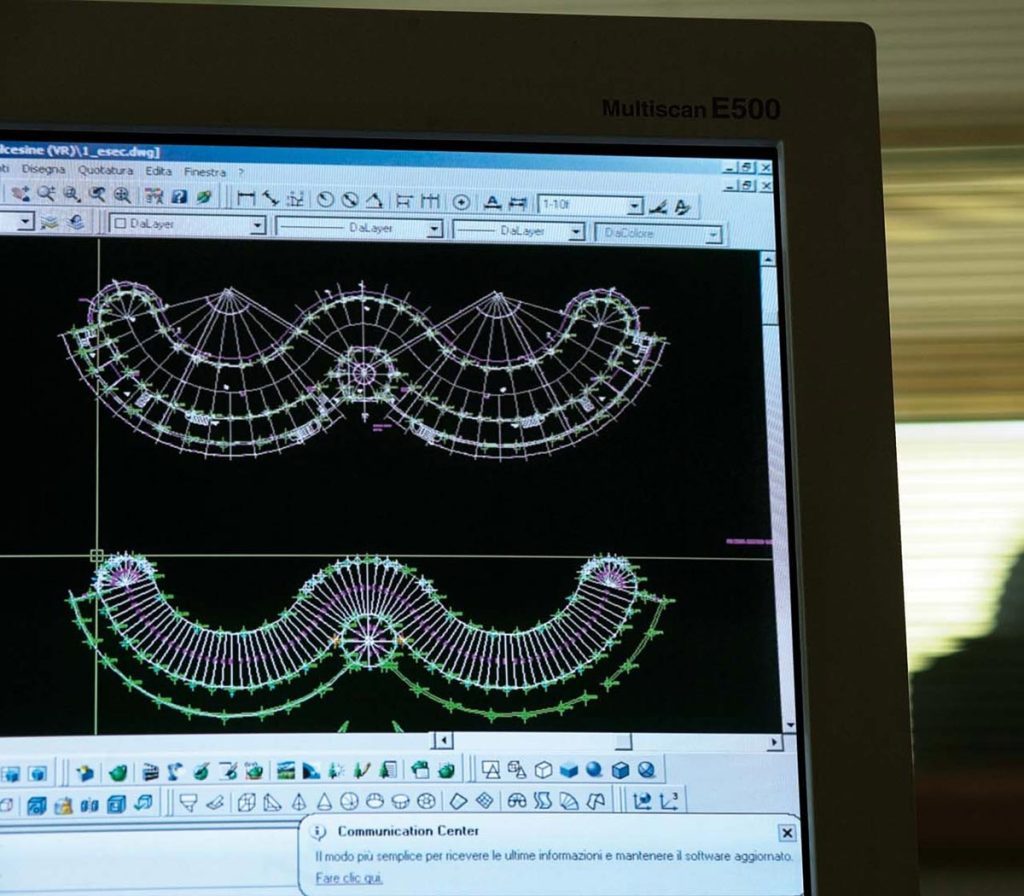Select the Torus surface tool

click(427, 802)
